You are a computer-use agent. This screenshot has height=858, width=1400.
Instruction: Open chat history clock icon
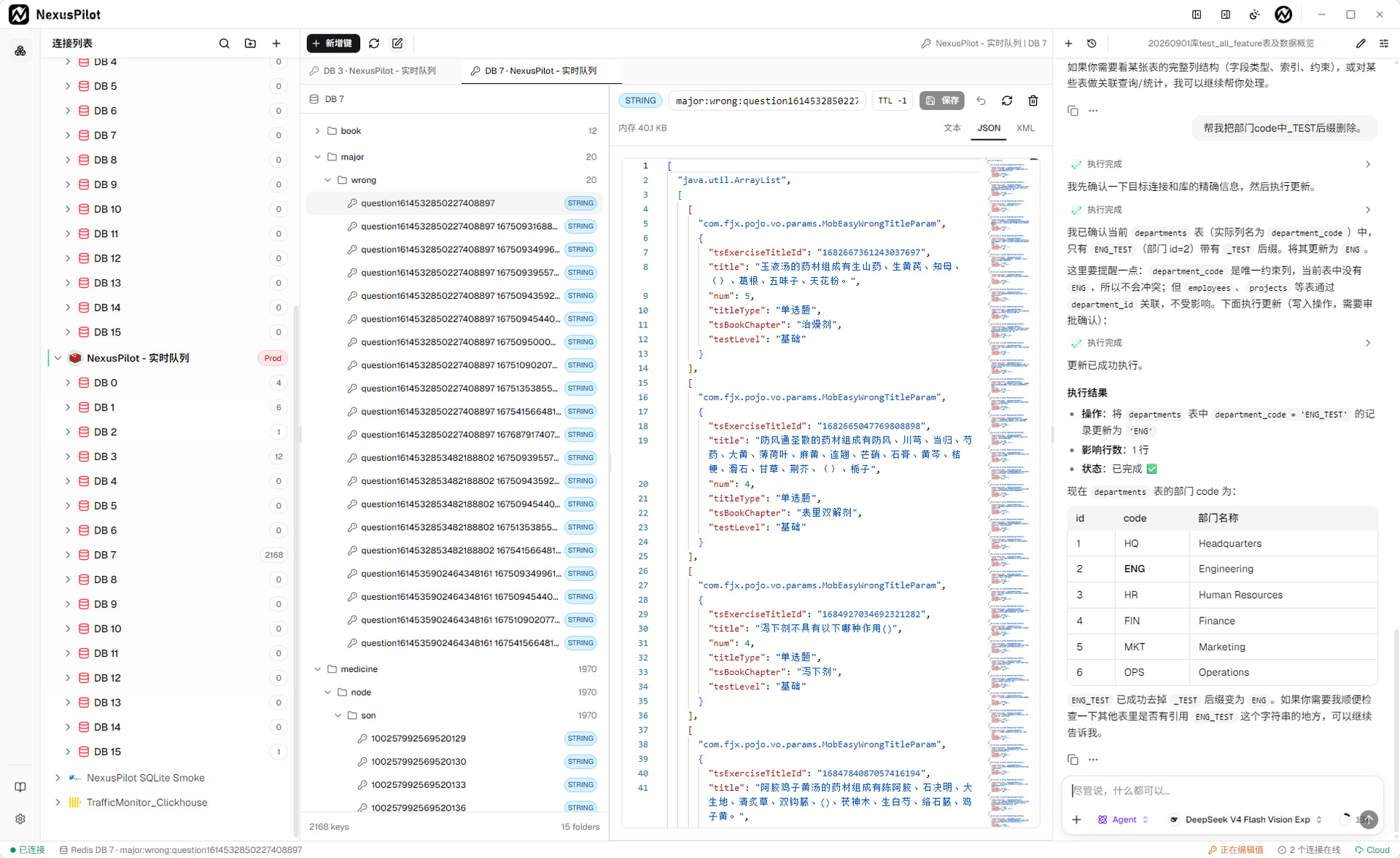[1092, 44]
